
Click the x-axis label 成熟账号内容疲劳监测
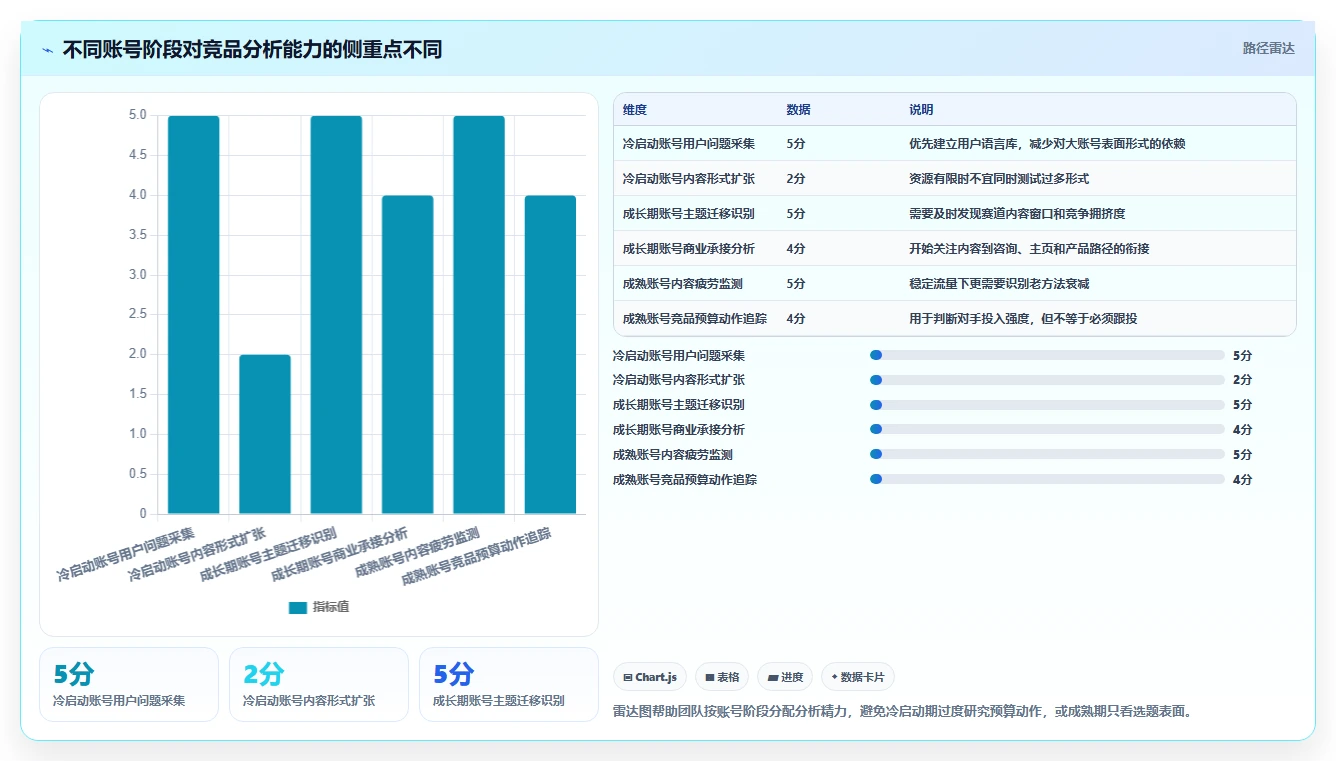tap(417, 553)
